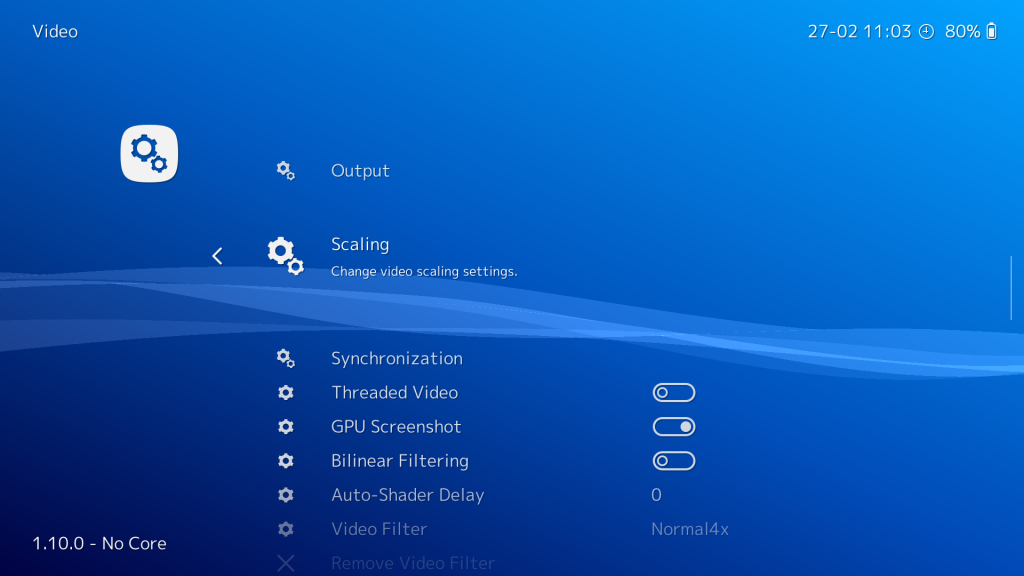Click the Bilinear Filtering gear icon

[x=285, y=460]
